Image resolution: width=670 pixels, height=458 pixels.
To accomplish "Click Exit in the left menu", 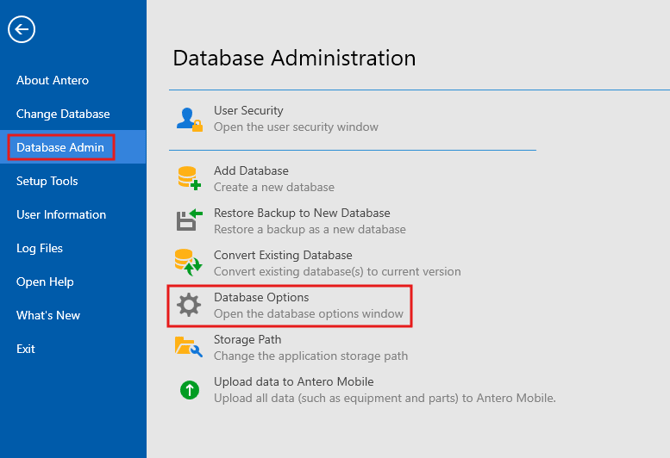I will [x=26, y=349].
